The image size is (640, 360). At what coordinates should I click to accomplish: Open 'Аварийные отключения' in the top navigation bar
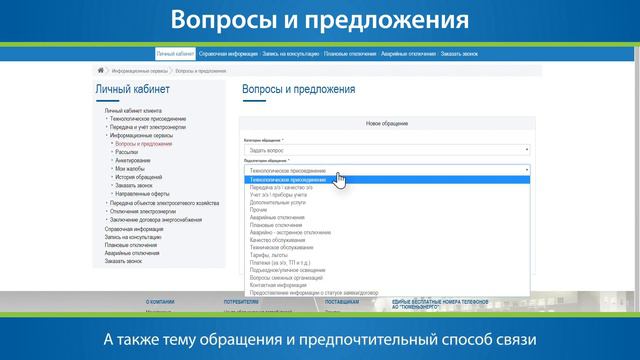pos(408,54)
